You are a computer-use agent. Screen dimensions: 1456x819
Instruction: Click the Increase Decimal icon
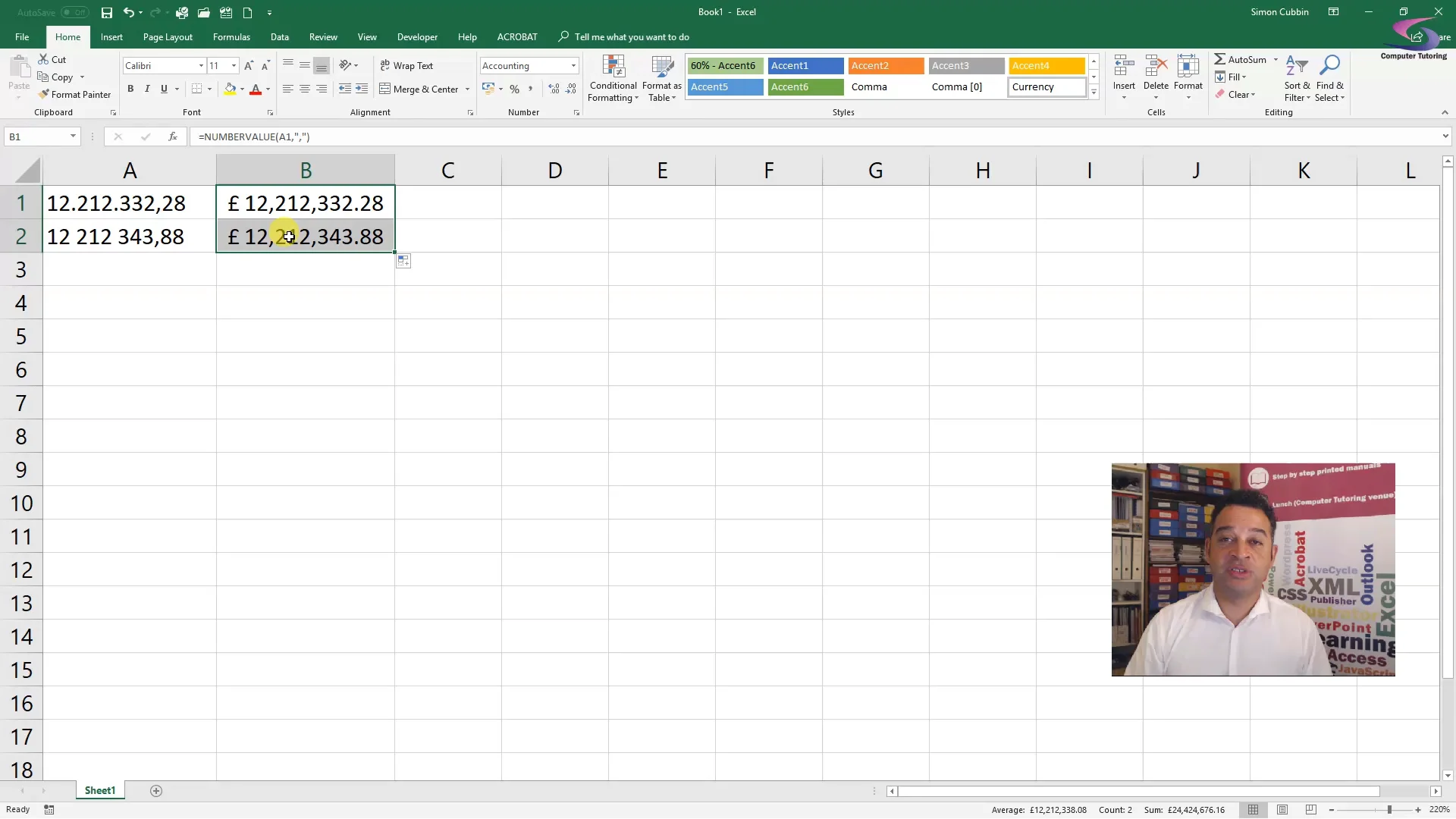pos(554,89)
